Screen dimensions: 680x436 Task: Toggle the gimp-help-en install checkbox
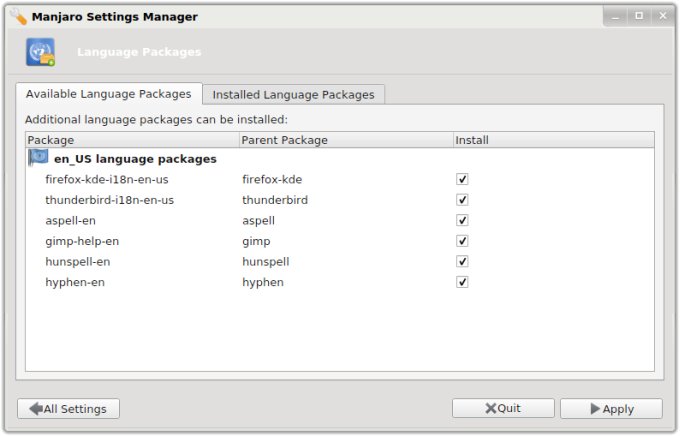(462, 241)
